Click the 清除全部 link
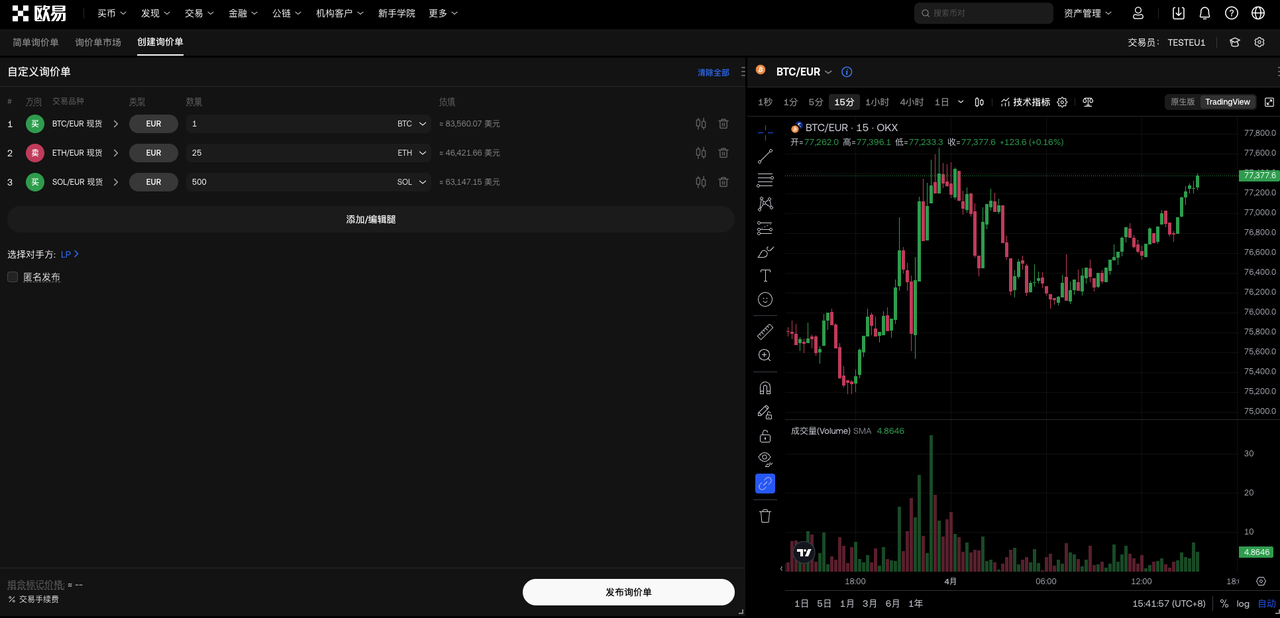This screenshot has width=1280, height=618. [713, 72]
